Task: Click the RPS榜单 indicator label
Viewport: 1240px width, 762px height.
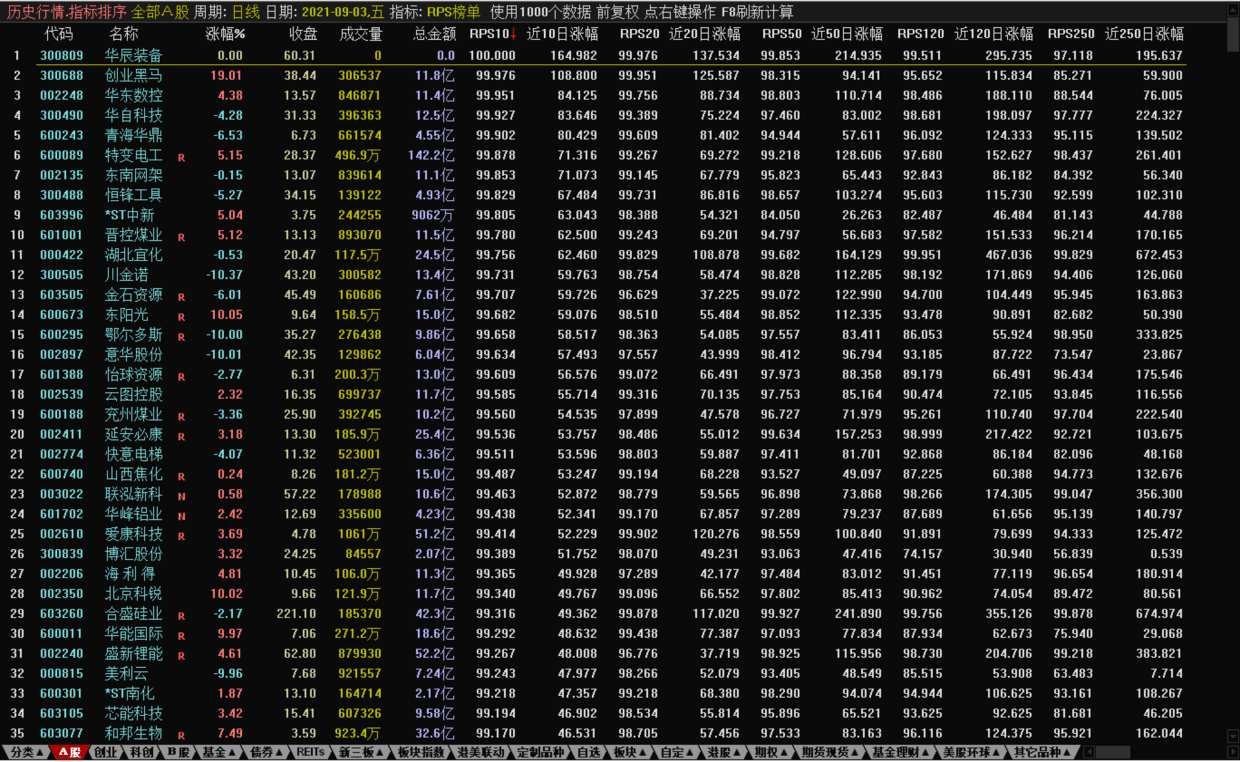Action: (453, 12)
